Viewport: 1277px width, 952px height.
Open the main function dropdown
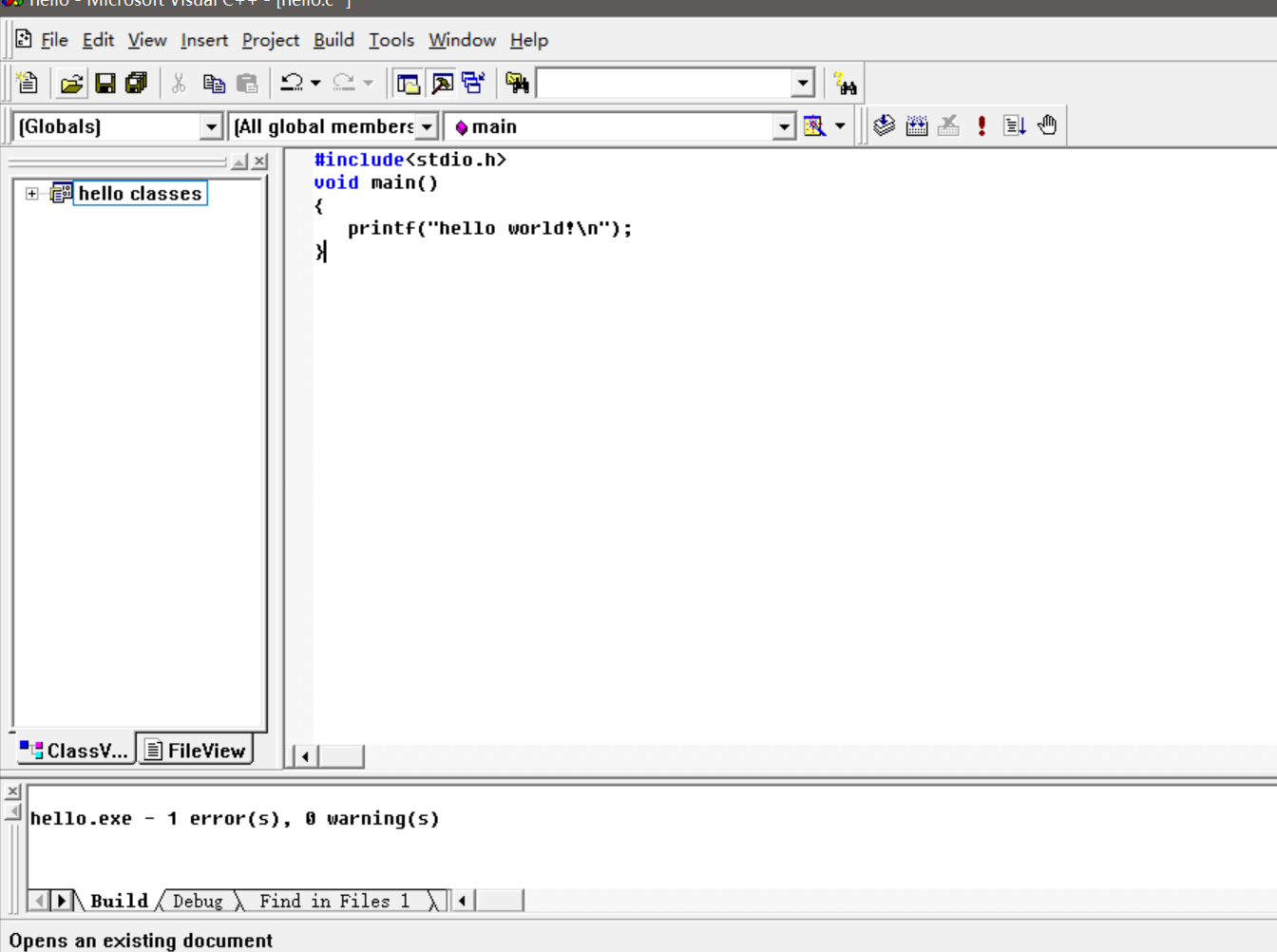tap(784, 126)
